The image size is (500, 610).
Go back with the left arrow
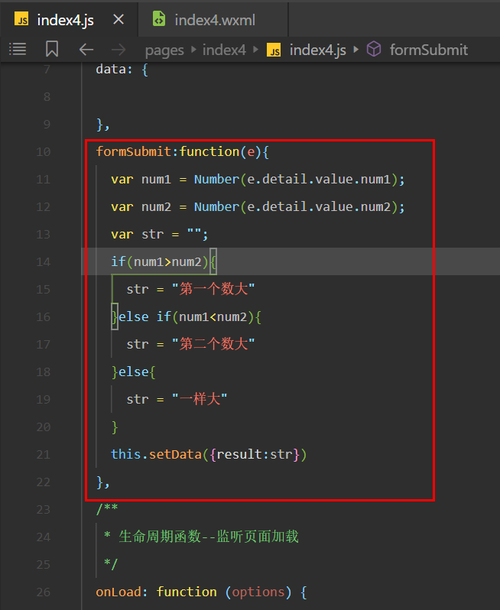[86, 50]
